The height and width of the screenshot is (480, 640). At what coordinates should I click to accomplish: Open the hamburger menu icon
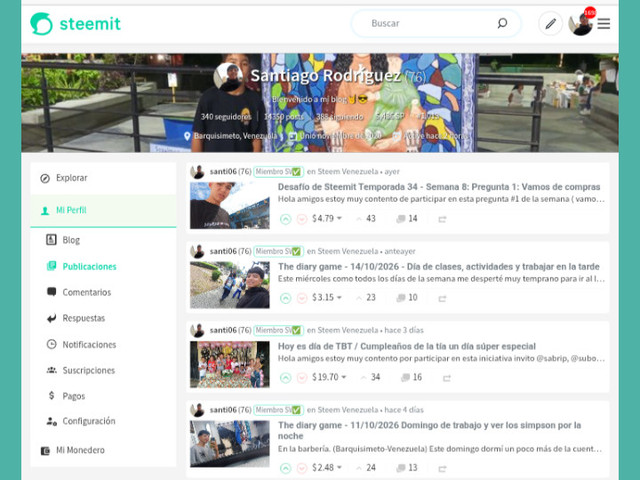[x=604, y=24]
